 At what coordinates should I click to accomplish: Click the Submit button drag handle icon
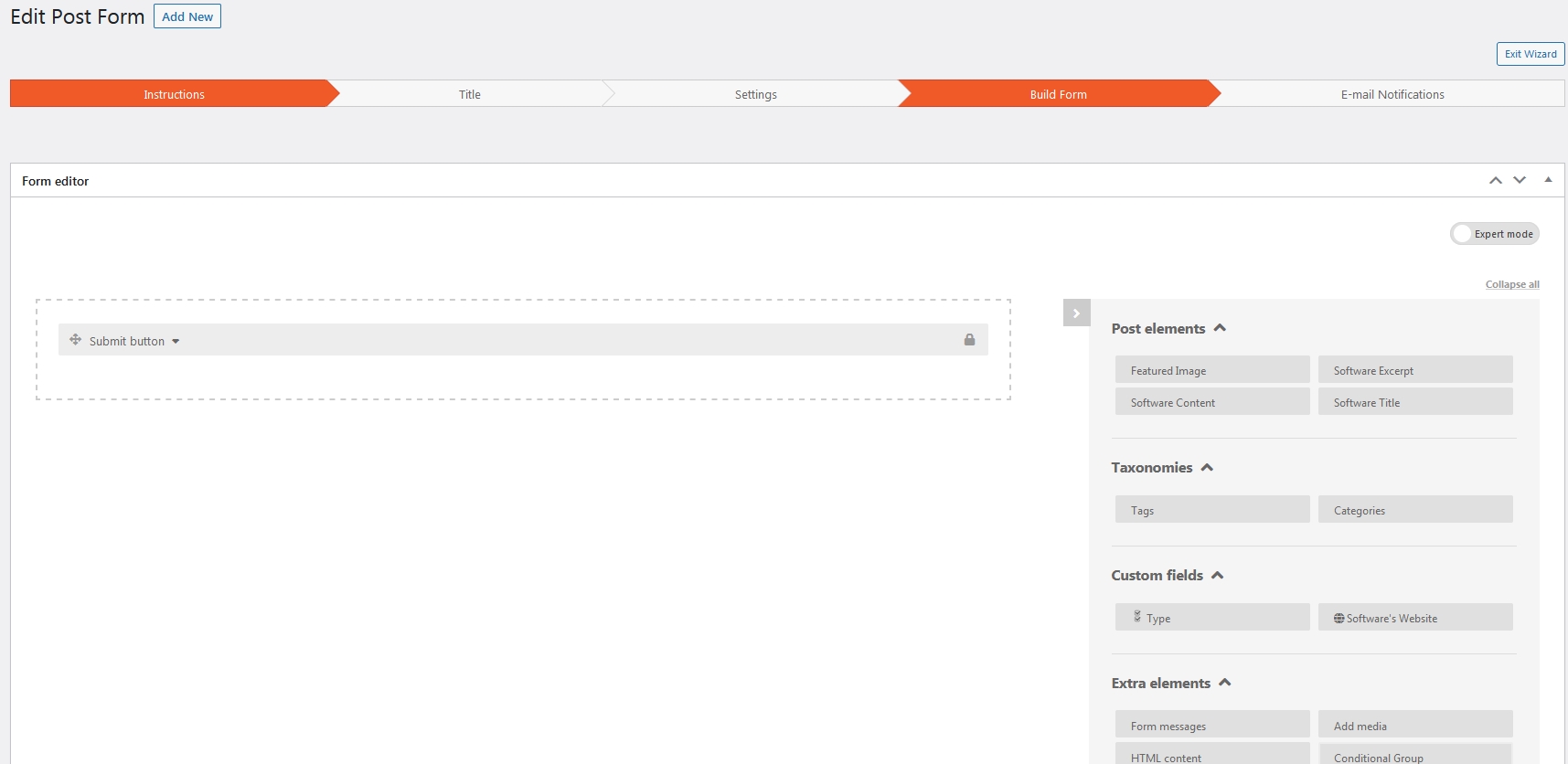pyautogui.click(x=75, y=340)
